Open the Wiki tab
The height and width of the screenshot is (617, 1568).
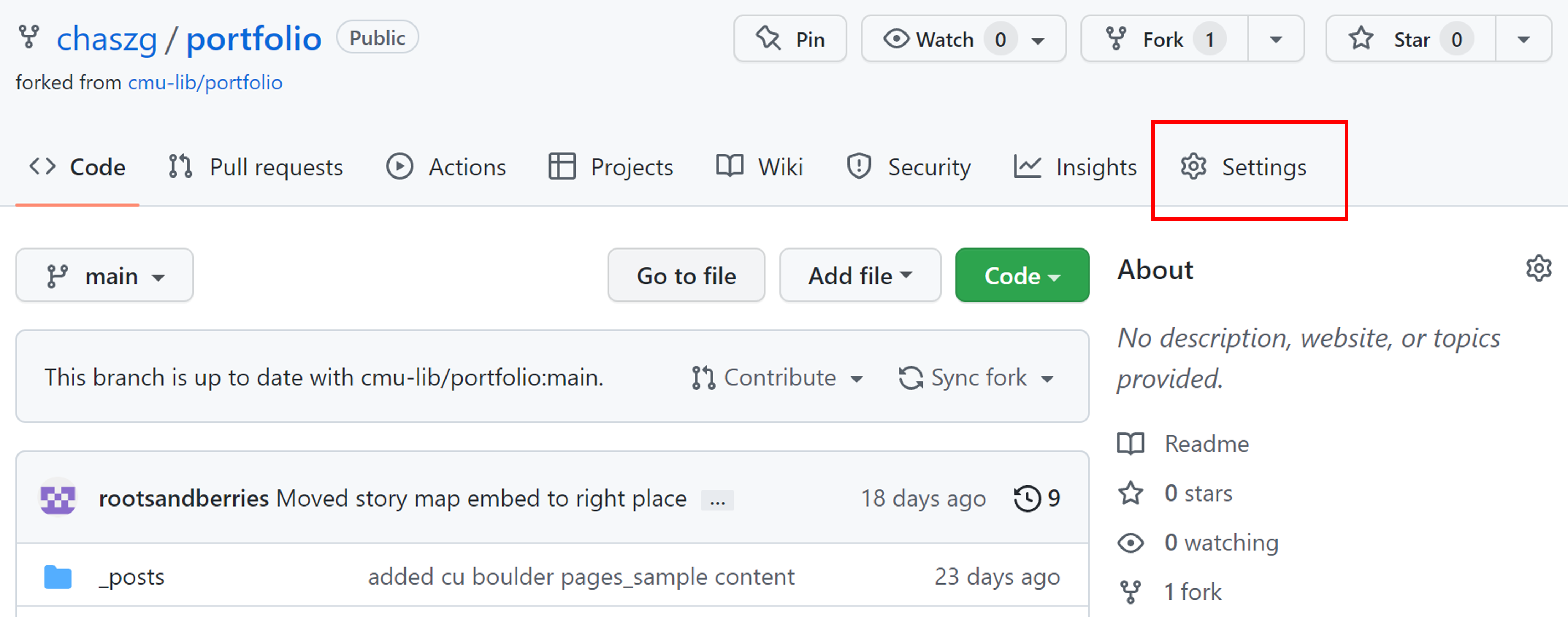(x=759, y=167)
